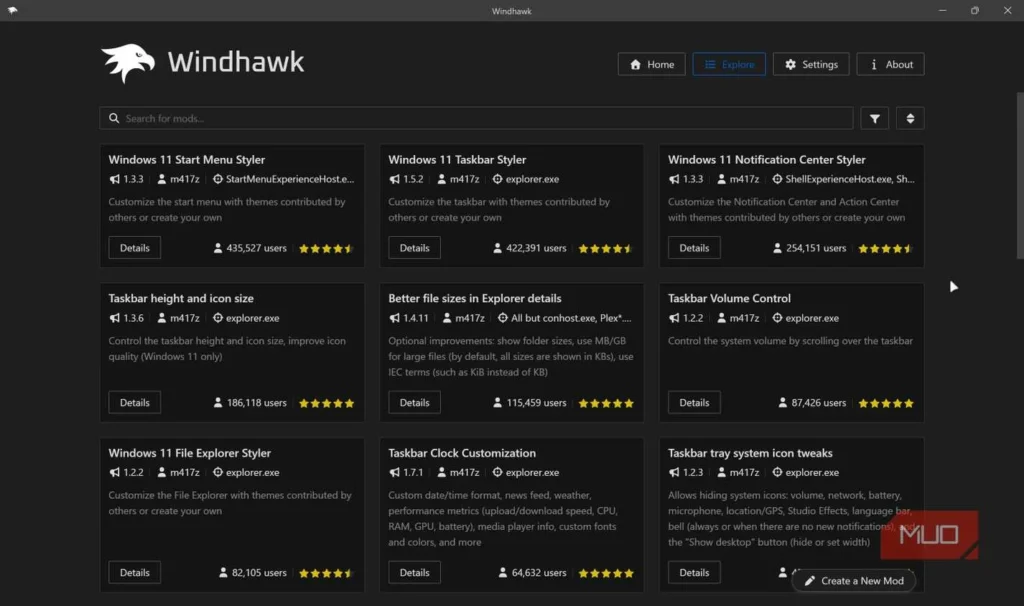Screen dimensions: 1024x606
Task: Open the About tab
Action: (x=890, y=64)
